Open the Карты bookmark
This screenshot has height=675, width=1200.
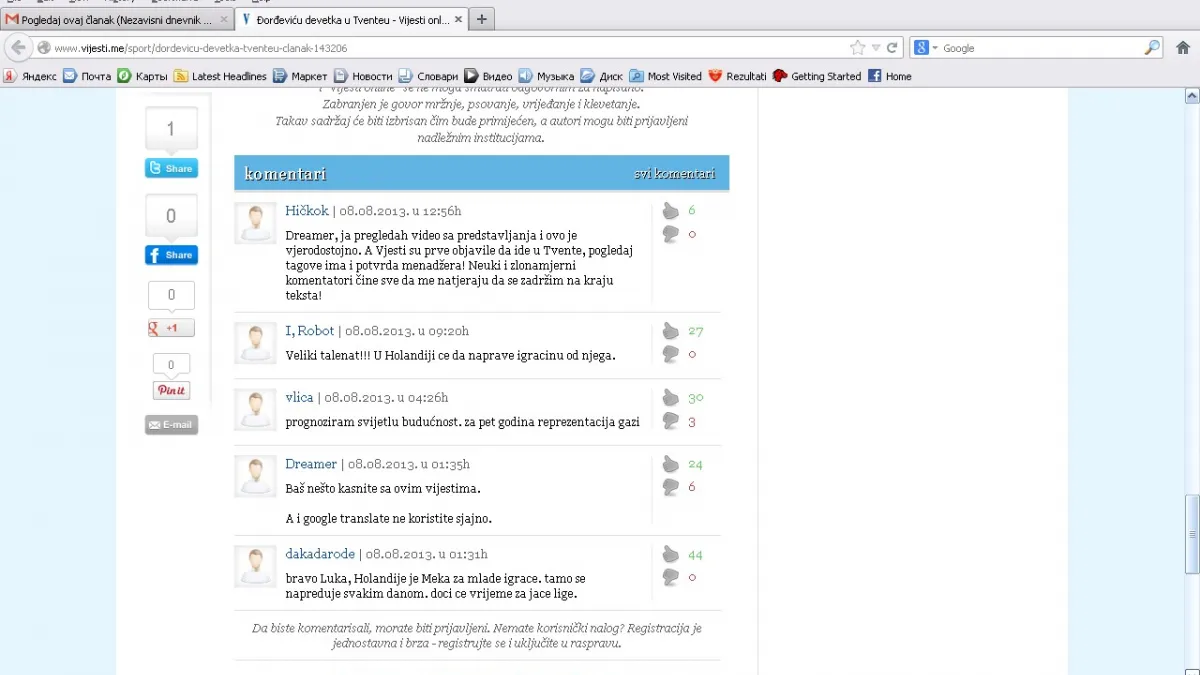143,76
